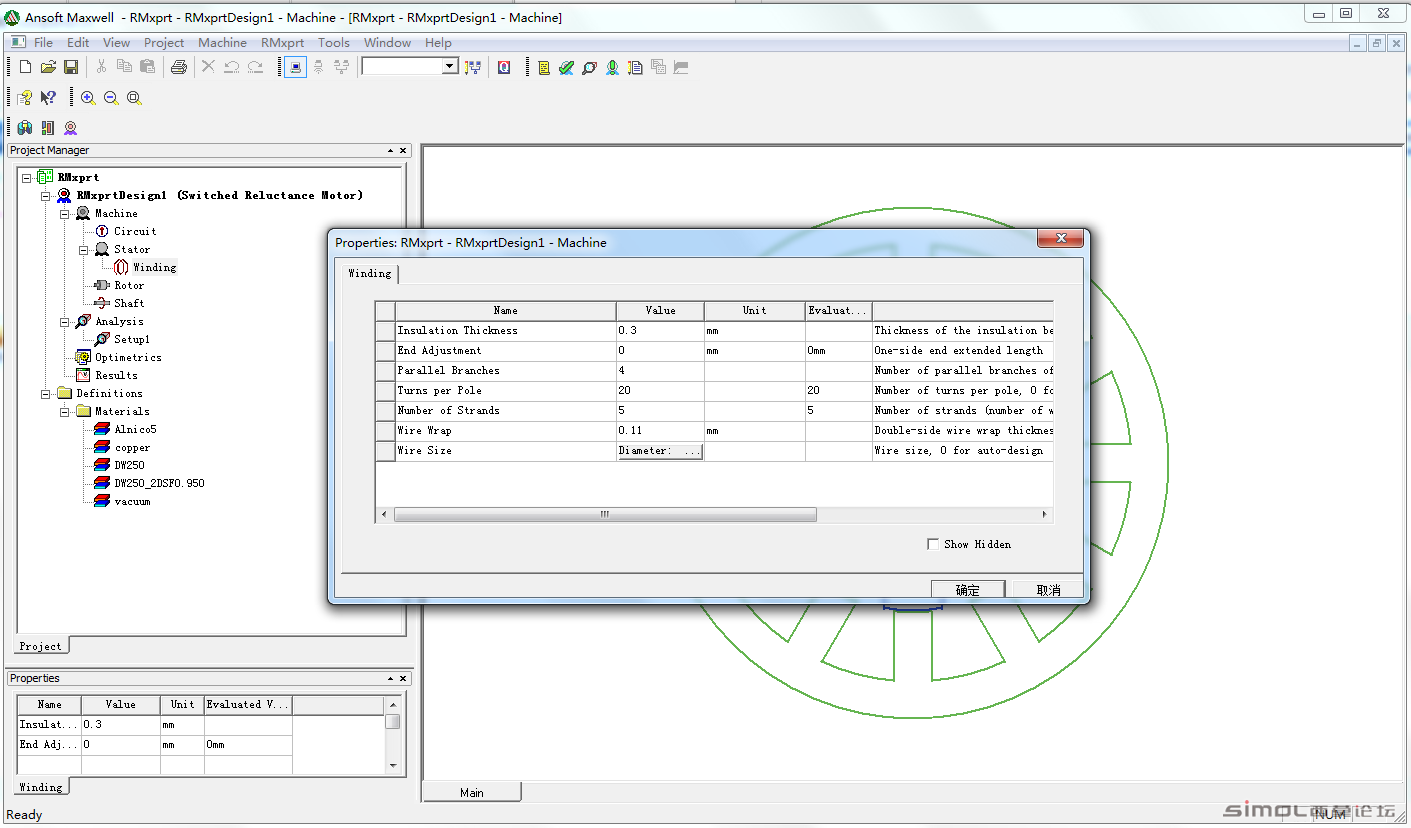
Task: Select the Rotor item in project tree
Action: (129, 285)
